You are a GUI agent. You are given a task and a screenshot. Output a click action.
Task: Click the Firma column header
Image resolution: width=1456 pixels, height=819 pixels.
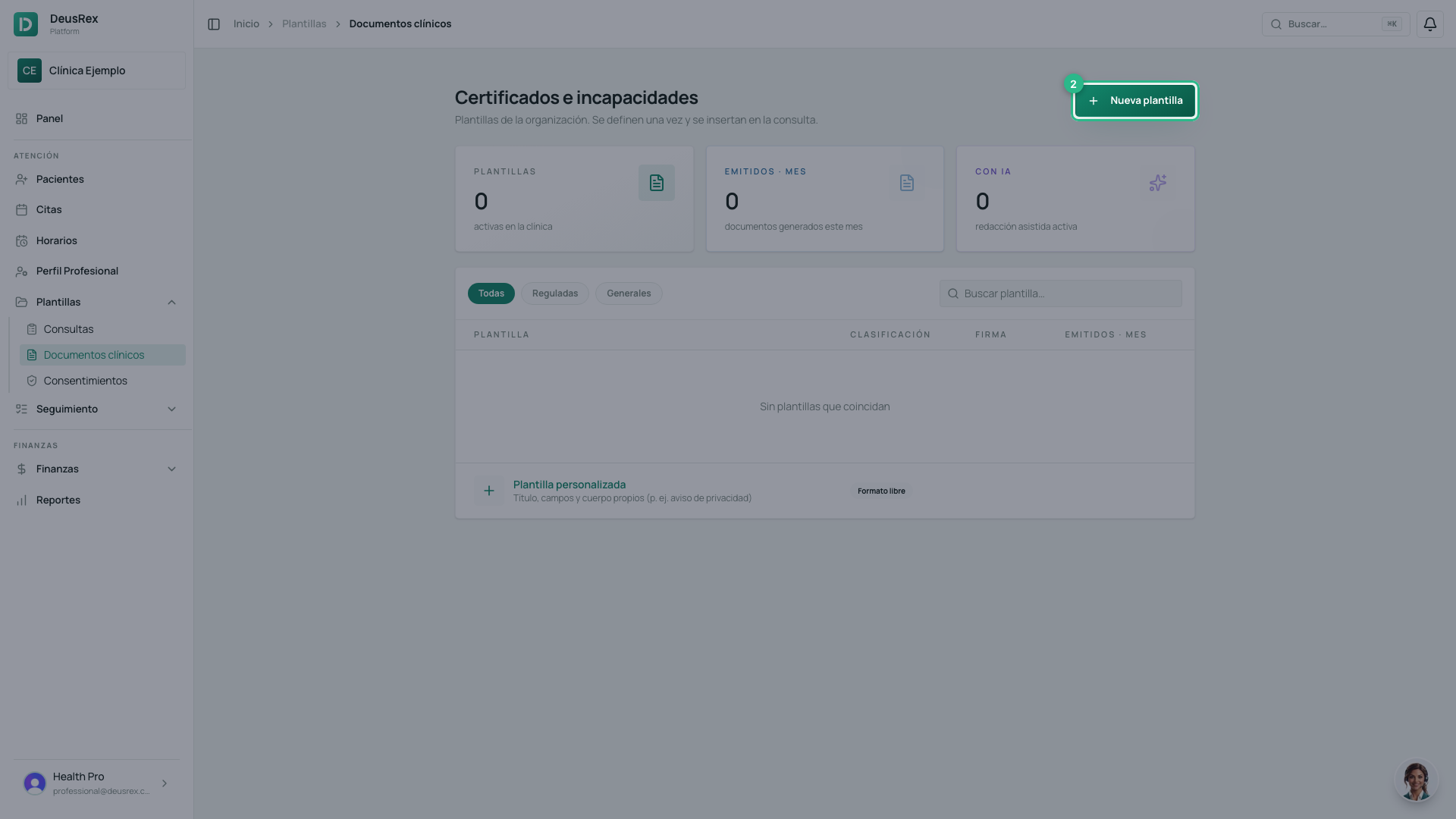click(991, 335)
